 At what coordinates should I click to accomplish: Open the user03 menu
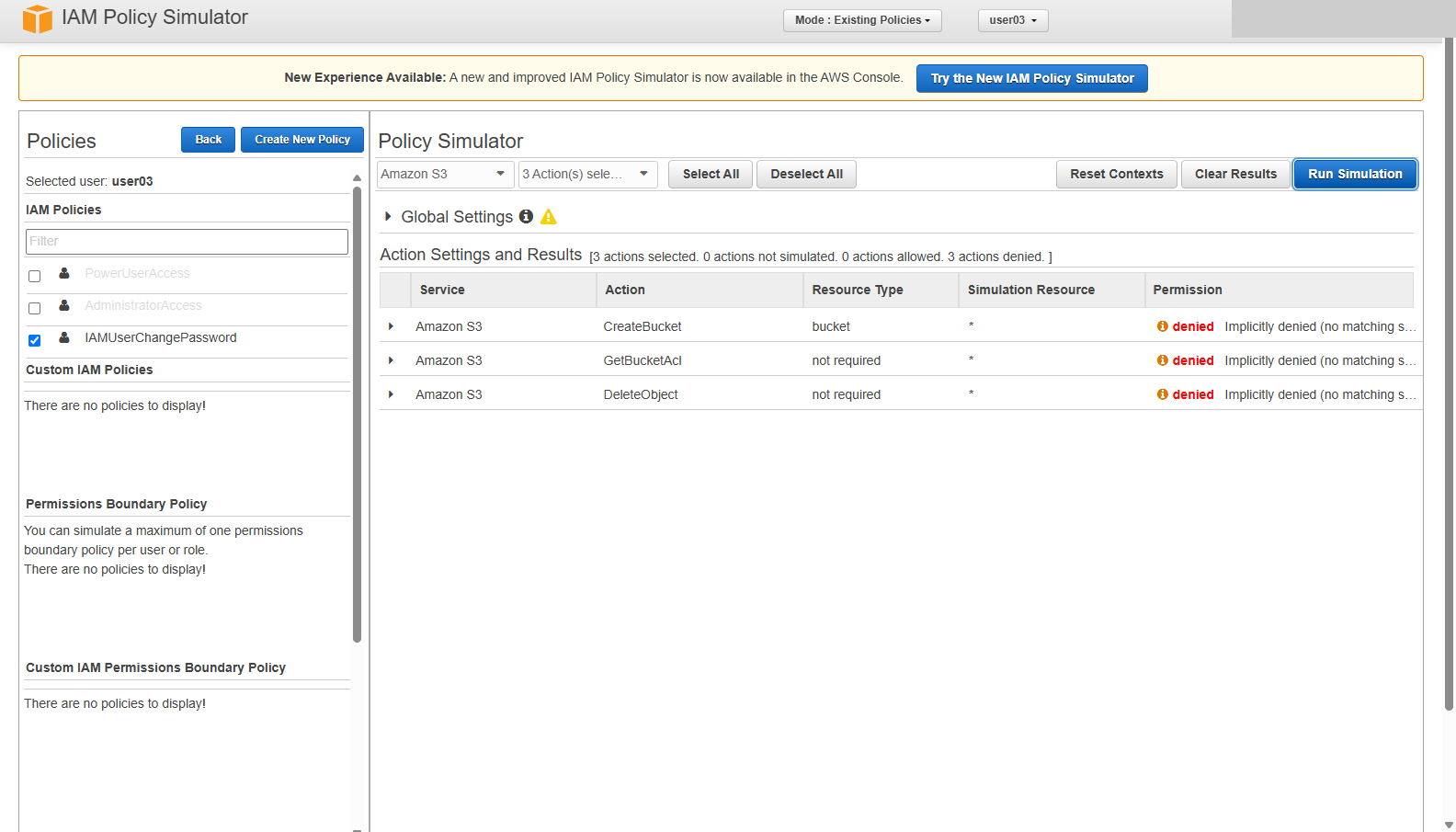(1013, 20)
